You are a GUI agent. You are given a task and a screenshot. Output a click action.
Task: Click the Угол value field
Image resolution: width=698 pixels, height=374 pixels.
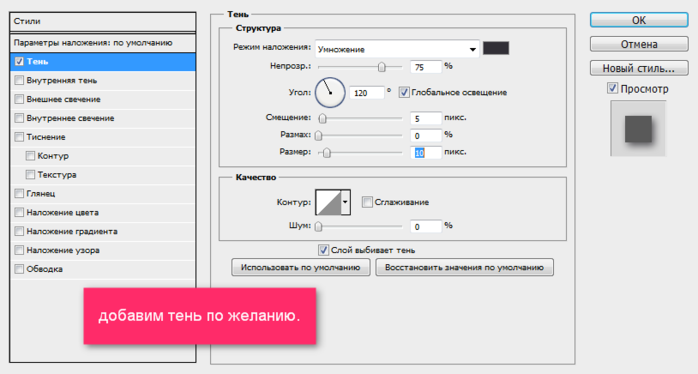[x=366, y=93]
